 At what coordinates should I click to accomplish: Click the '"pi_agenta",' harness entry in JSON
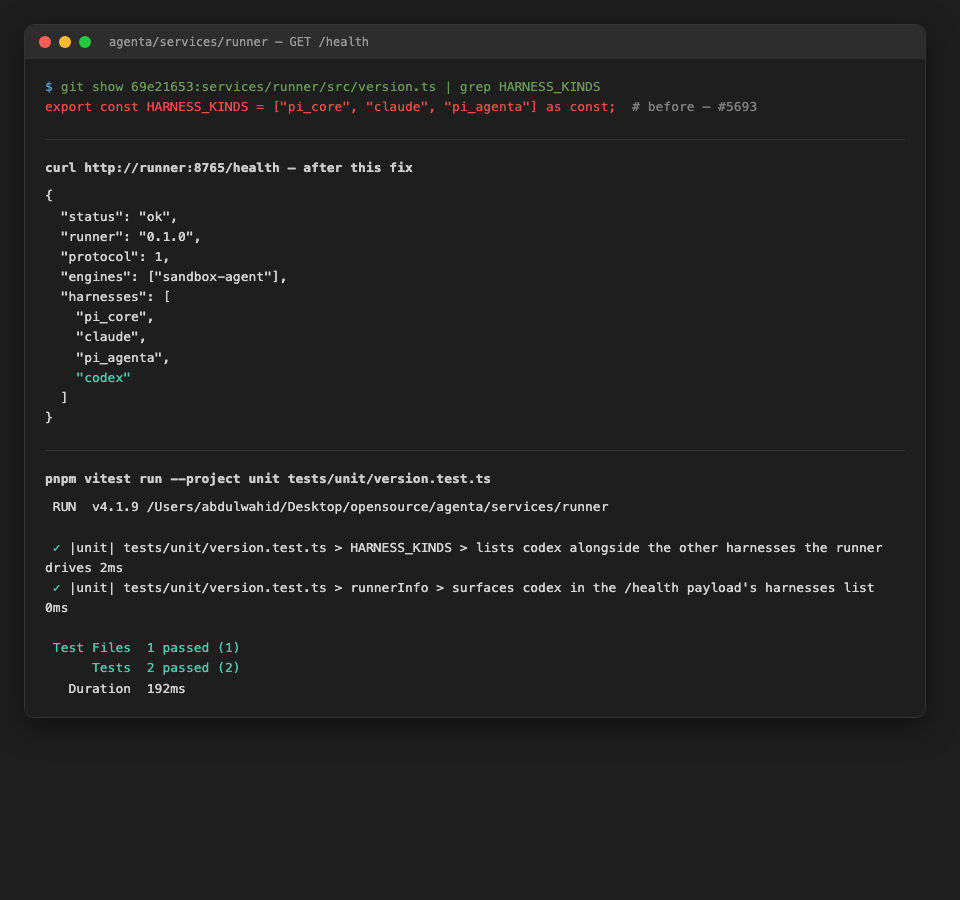click(x=122, y=358)
